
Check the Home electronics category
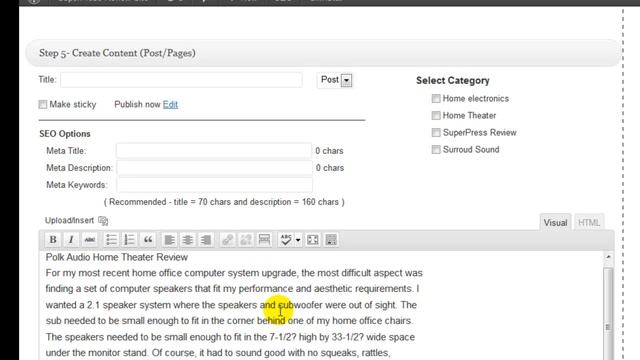[436, 98]
